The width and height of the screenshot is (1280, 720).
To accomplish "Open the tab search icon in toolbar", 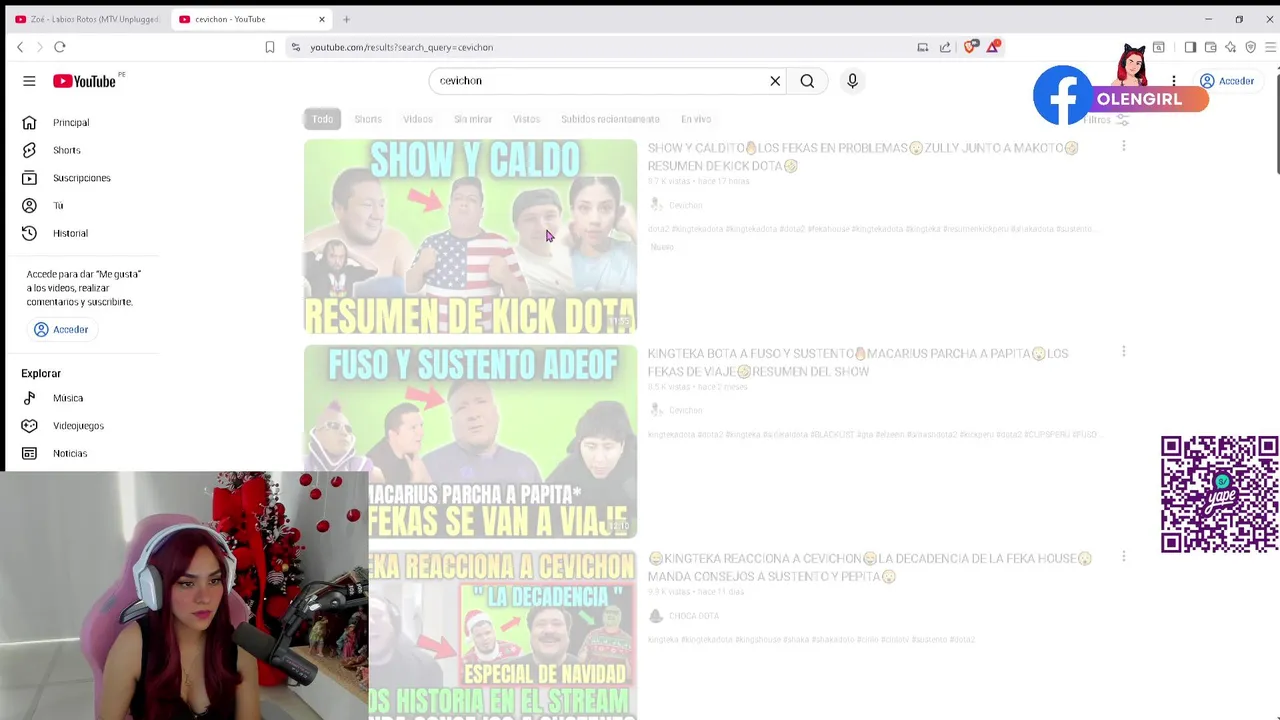I will pyautogui.click(x=1159, y=47).
